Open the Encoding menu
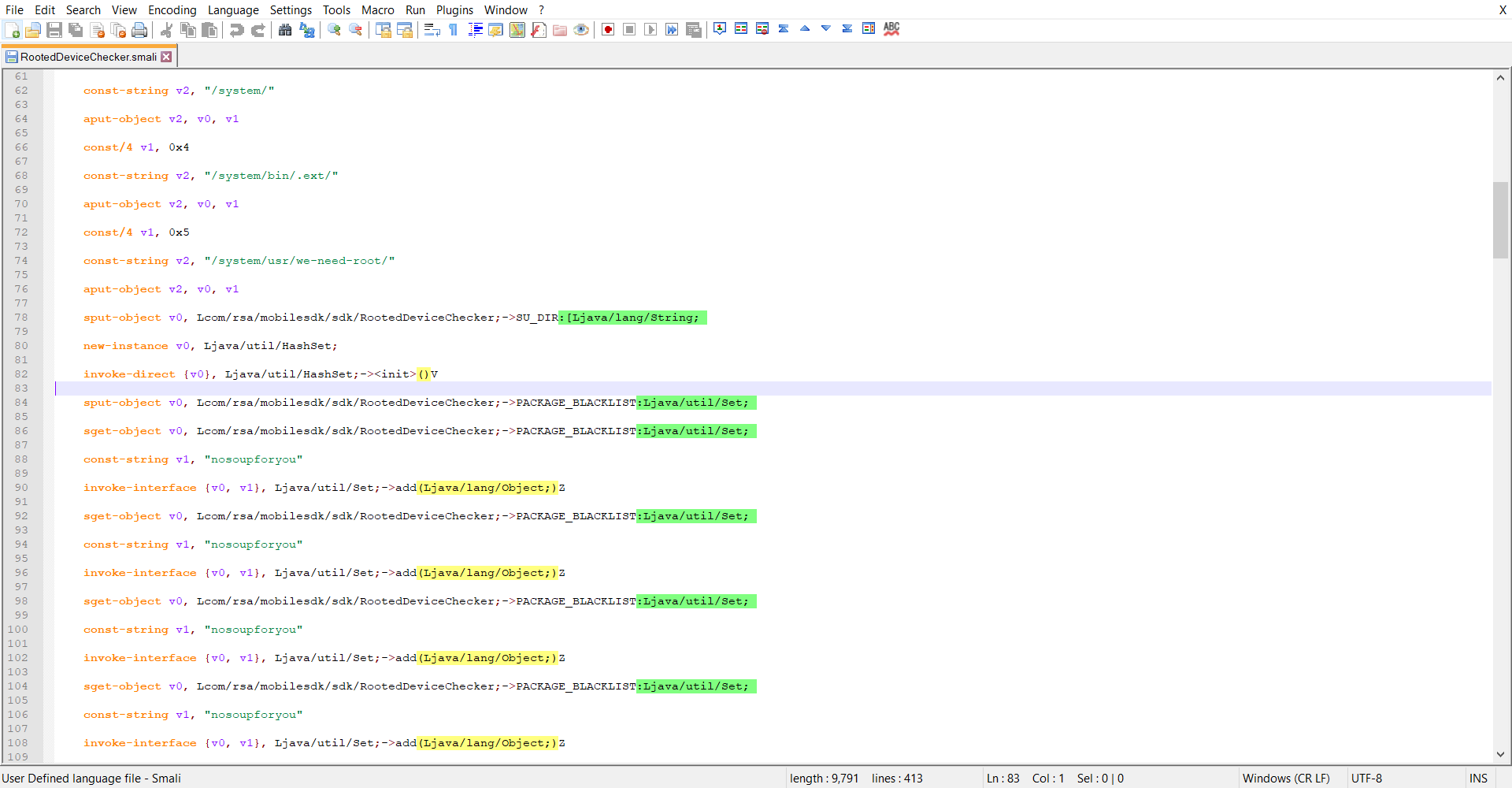 coord(172,10)
